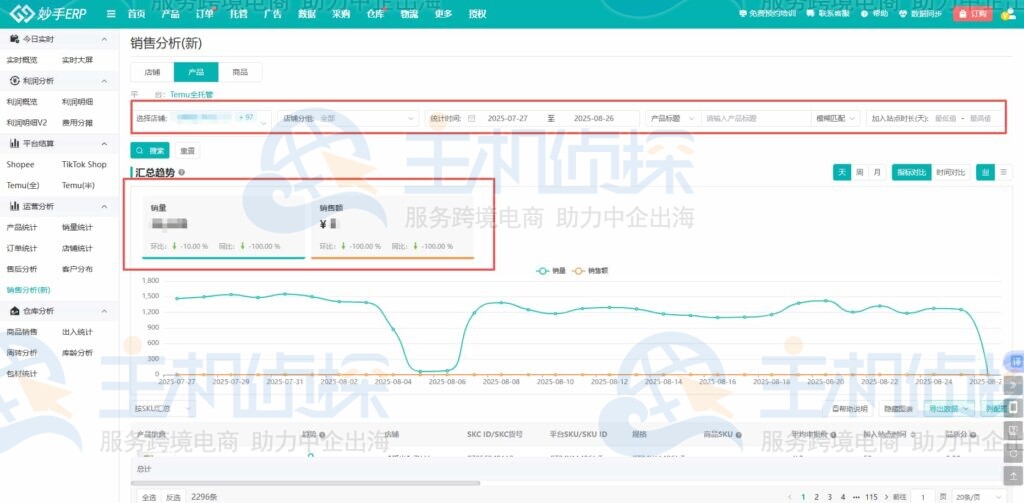Click the 搜索 search button

tap(150, 150)
